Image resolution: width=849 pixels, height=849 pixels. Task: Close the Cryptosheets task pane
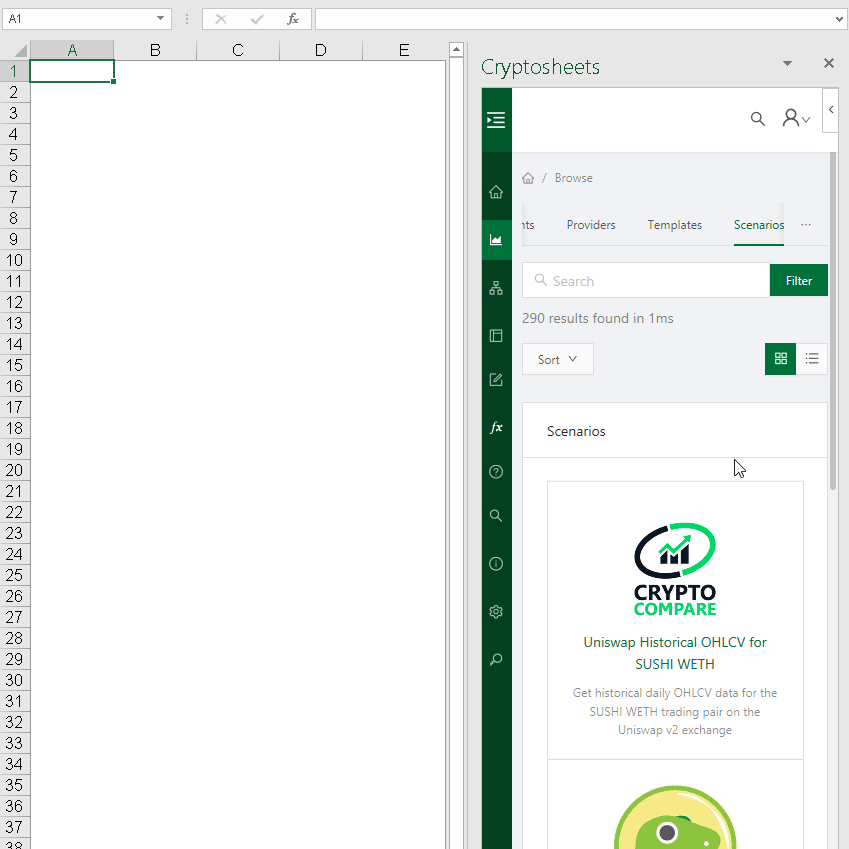point(828,63)
